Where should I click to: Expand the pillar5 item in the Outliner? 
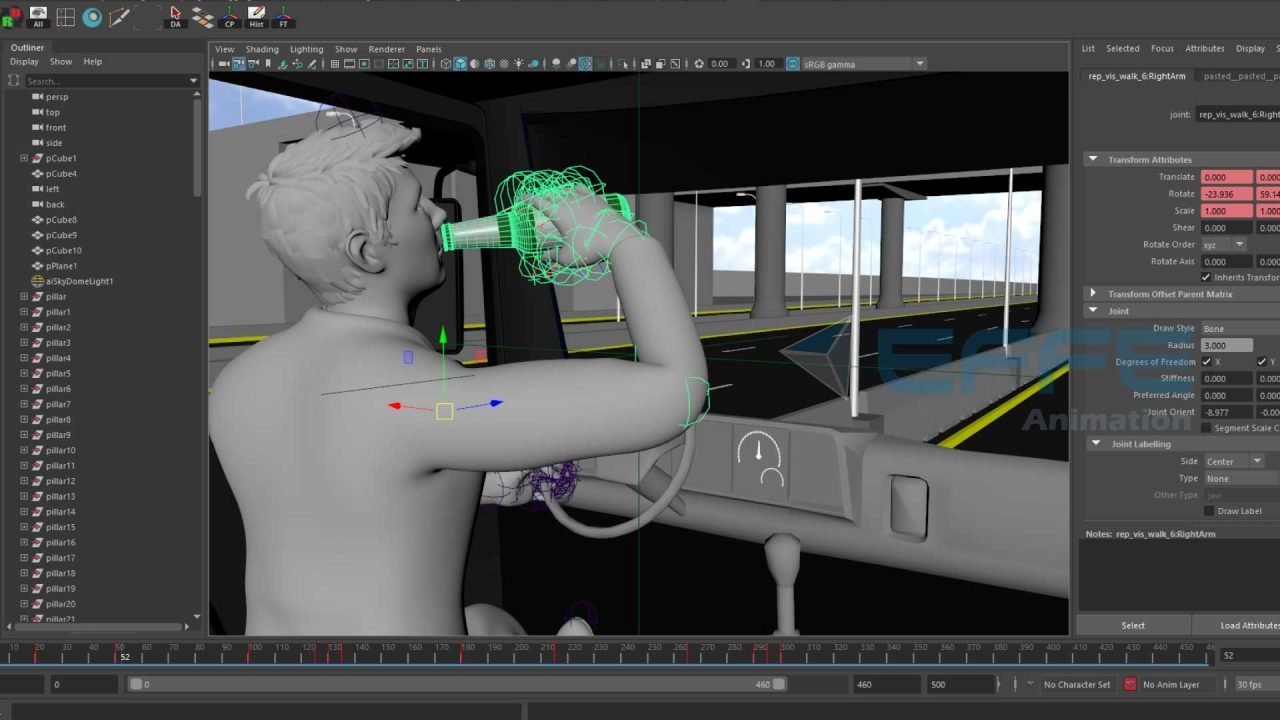coord(23,373)
